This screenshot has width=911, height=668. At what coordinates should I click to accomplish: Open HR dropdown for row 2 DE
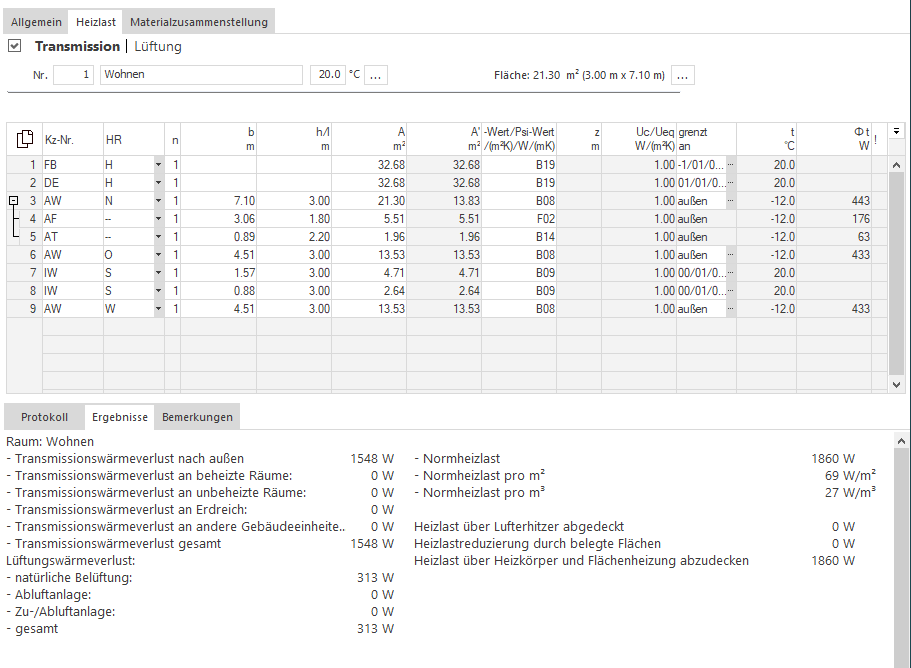coord(158,183)
